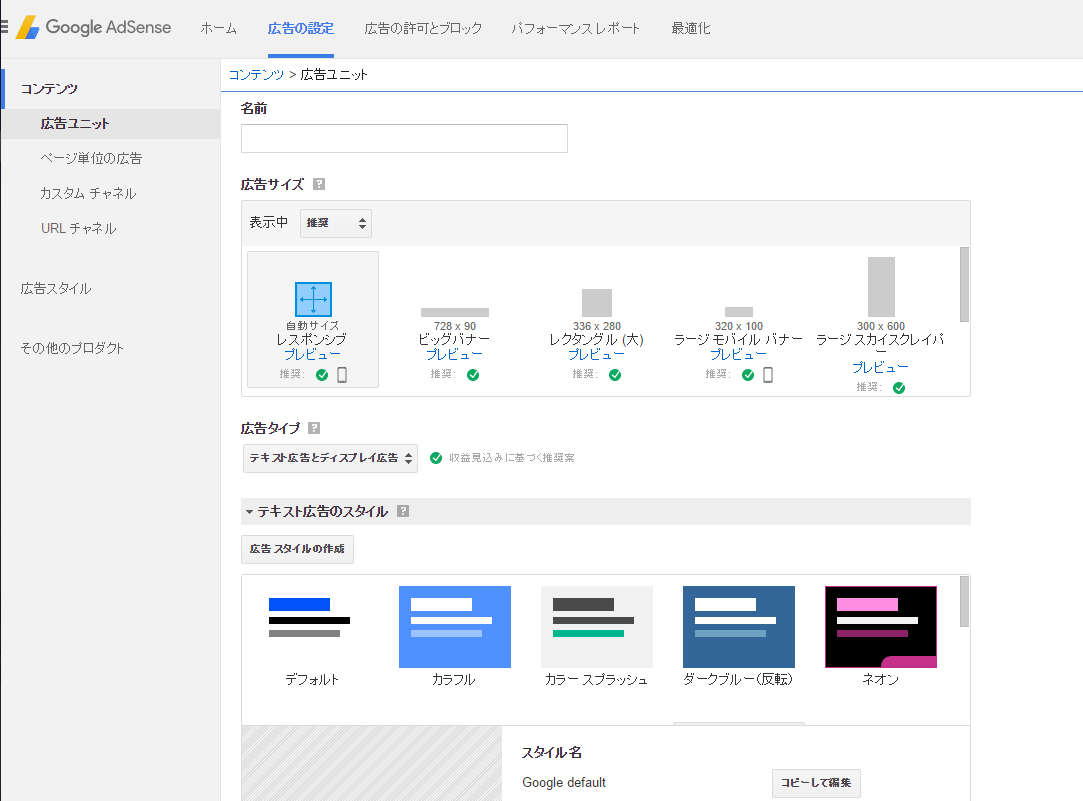
Task: Click the 広告スタイルの作成 button
Action: coord(297,549)
